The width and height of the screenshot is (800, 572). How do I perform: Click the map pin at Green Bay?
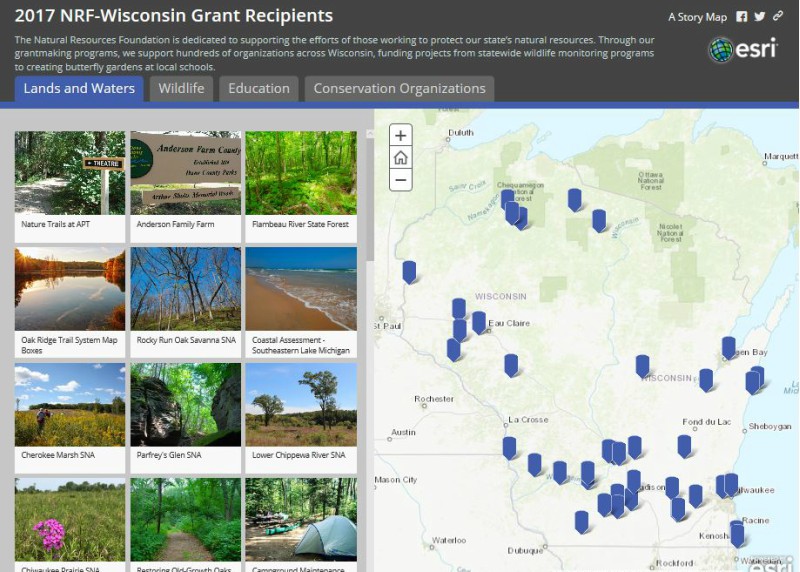coord(729,348)
